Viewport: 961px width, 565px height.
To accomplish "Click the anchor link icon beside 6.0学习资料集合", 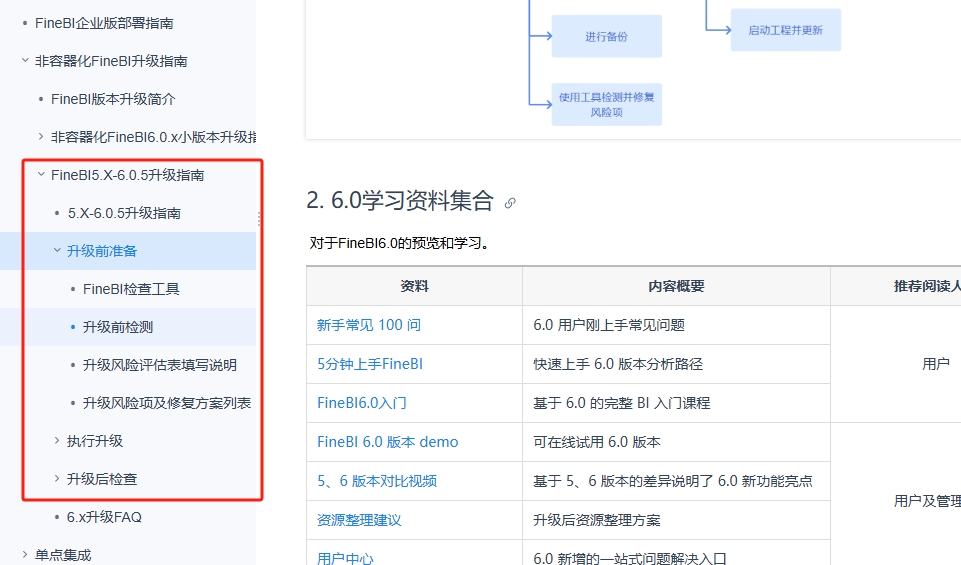I will tap(510, 203).
